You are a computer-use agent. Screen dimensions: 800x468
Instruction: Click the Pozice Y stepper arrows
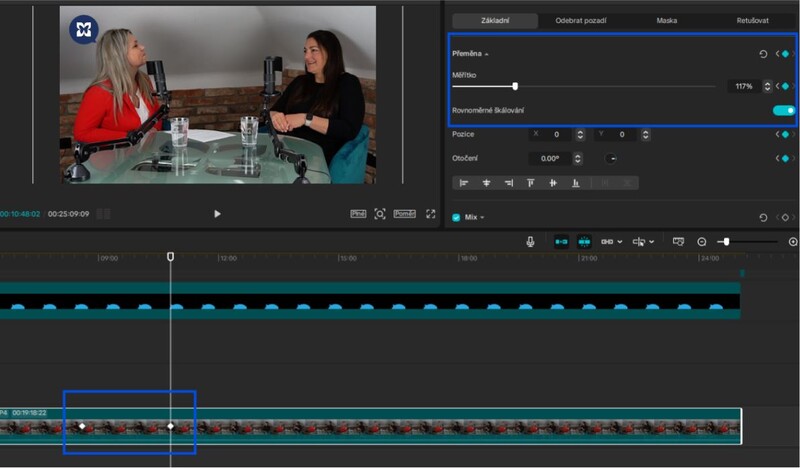(645, 135)
